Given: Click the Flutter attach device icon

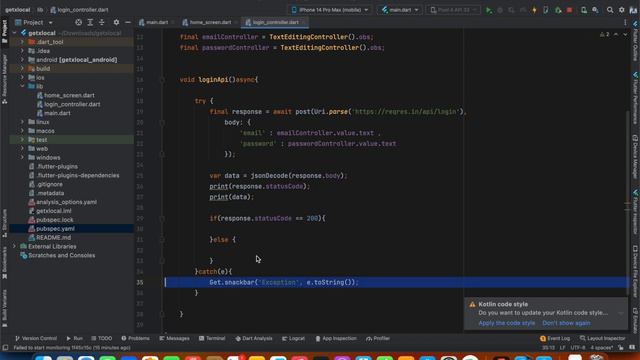Looking at the screenshot, I should [546, 10].
